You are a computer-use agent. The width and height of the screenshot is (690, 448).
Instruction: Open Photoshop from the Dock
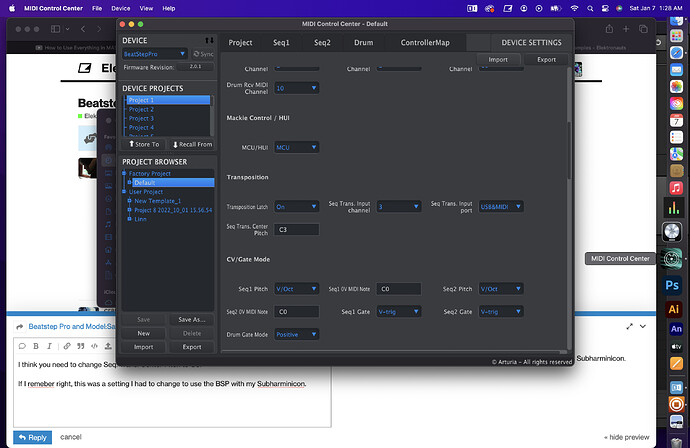[x=672, y=285]
